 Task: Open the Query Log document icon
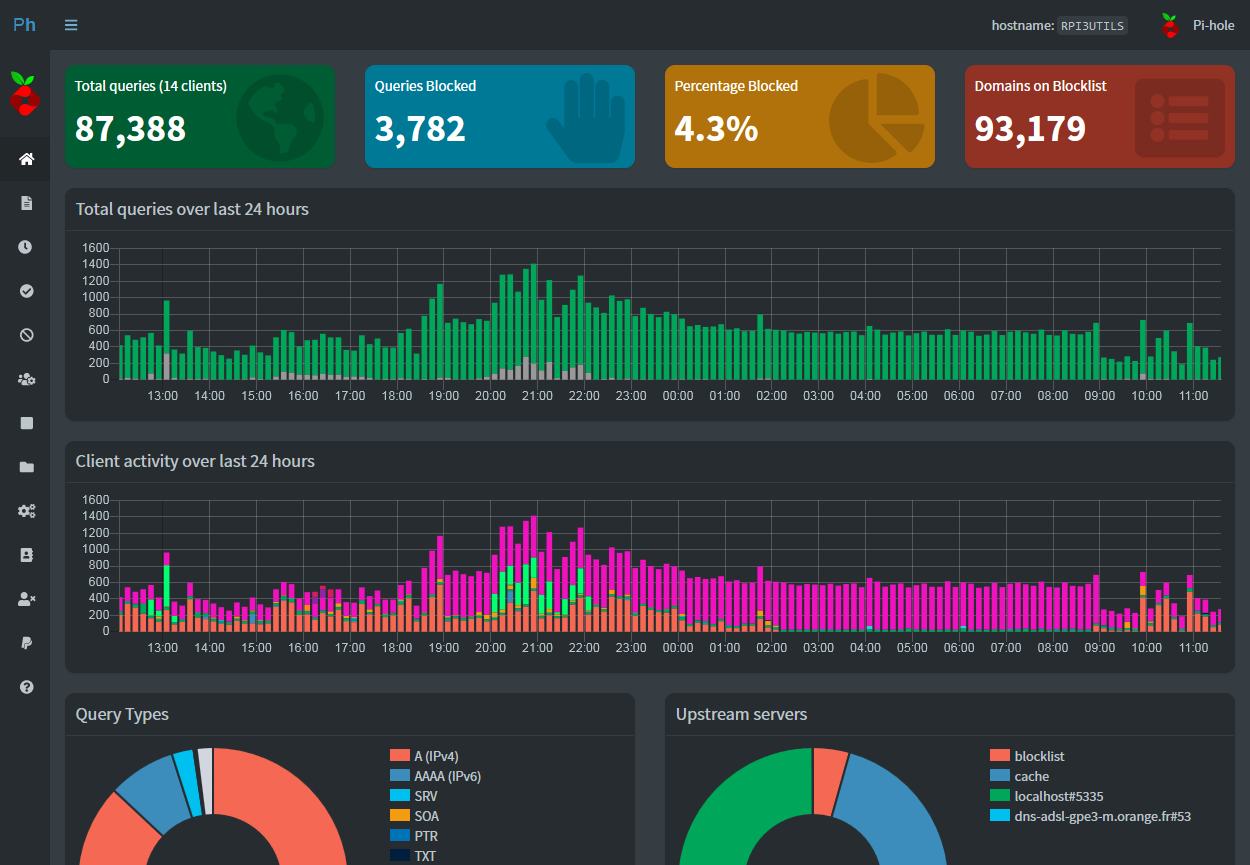27,203
